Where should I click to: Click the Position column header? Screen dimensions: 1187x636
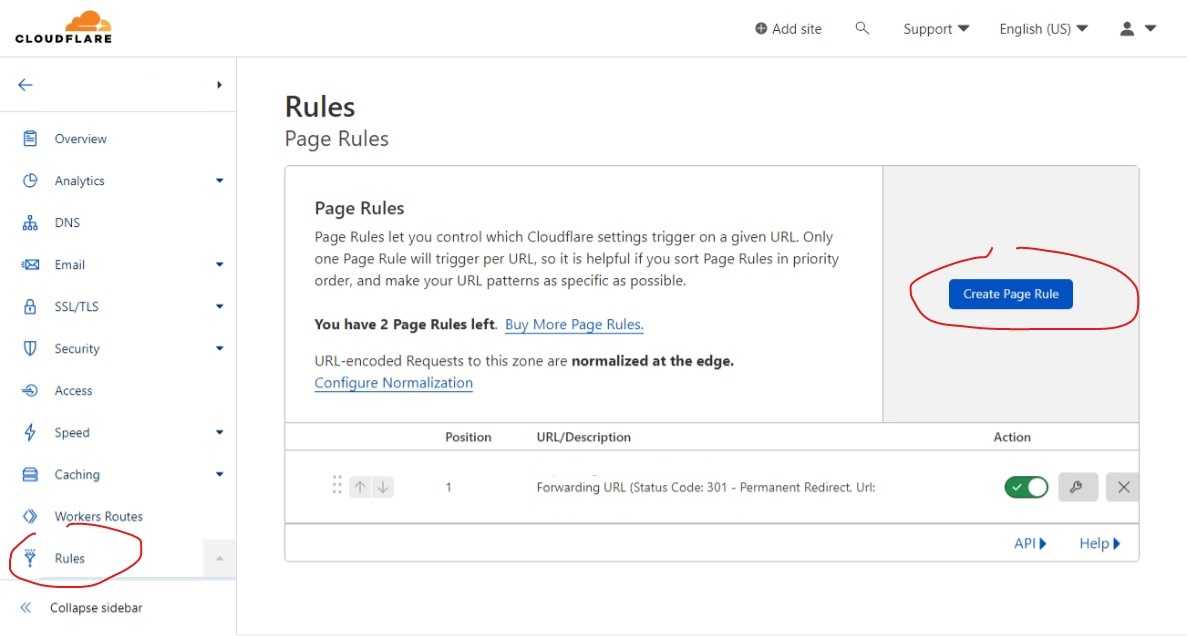pos(468,437)
